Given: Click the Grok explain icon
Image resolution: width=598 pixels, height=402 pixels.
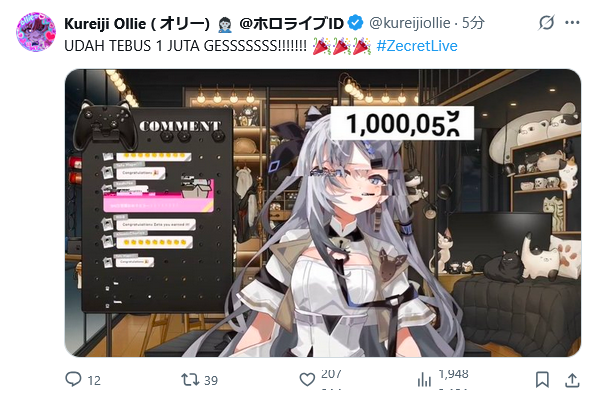Looking at the screenshot, I should coord(546,23).
